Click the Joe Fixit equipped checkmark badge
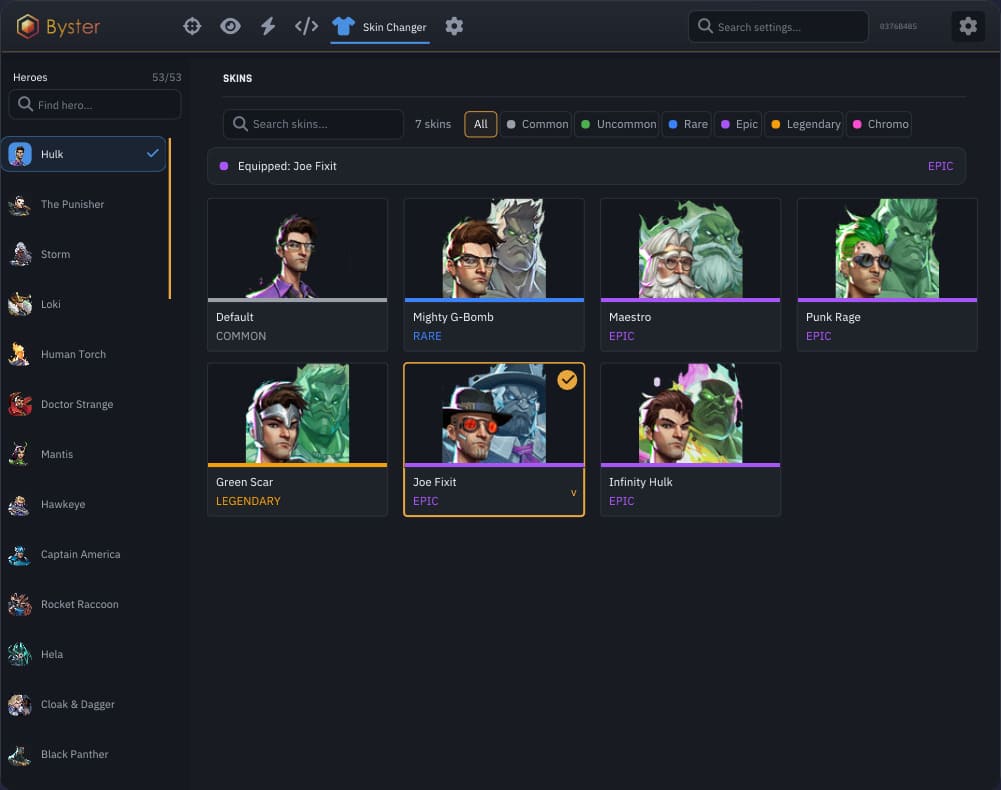The width and height of the screenshot is (1001, 790). (x=567, y=380)
